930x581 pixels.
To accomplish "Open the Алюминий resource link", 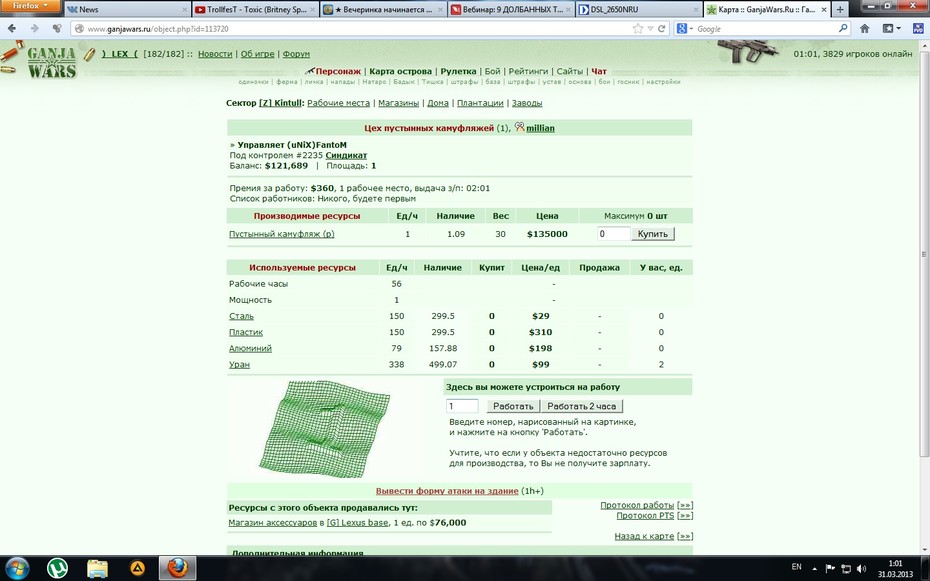I will click(250, 349).
